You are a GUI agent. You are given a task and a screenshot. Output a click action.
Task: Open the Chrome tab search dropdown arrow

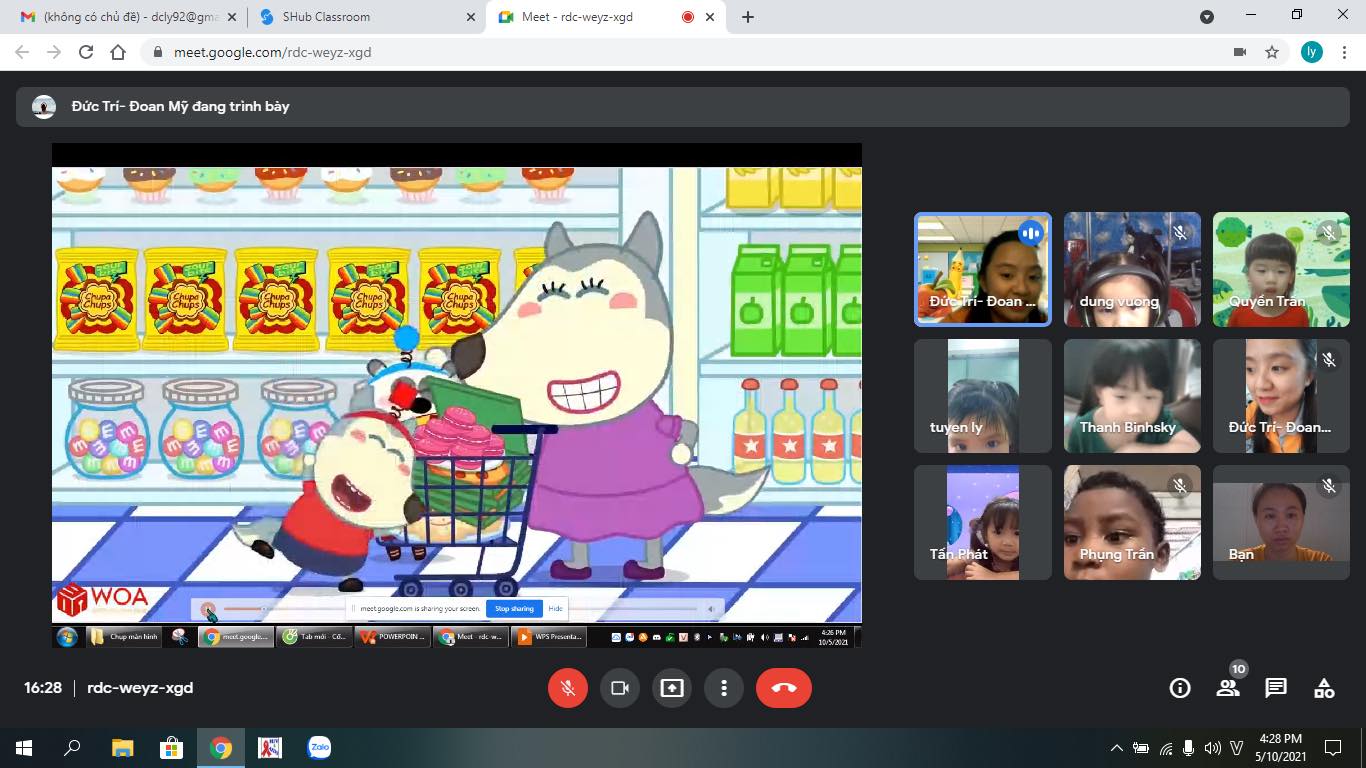point(1207,17)
